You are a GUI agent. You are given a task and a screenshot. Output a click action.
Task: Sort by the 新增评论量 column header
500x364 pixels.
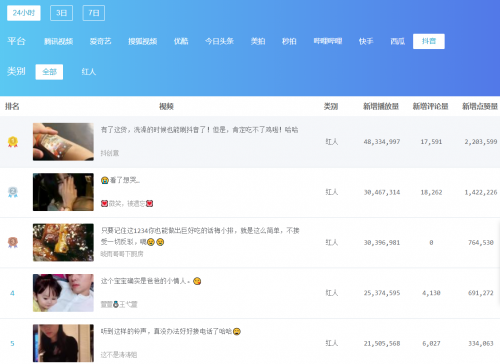[x=430, y=106]
